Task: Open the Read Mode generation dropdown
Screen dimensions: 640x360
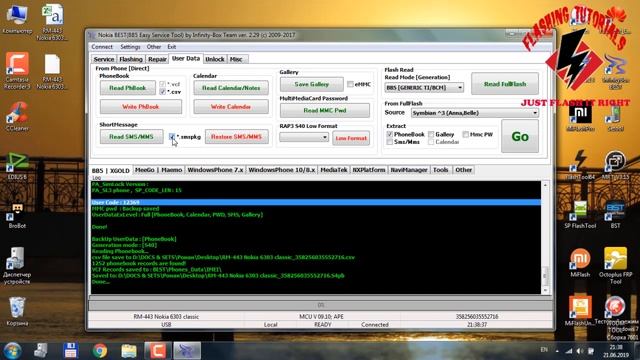Action: pyautogui.click(x=424, y=87)
